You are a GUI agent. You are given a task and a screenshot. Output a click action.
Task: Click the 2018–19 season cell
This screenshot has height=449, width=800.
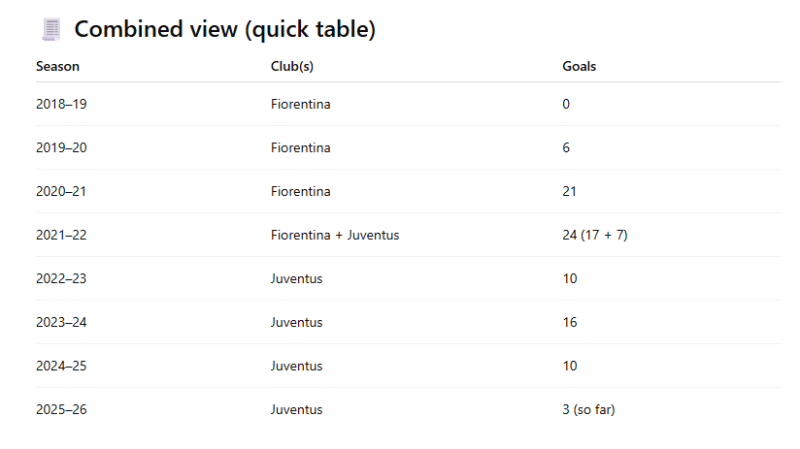click(x=61, y=104)
